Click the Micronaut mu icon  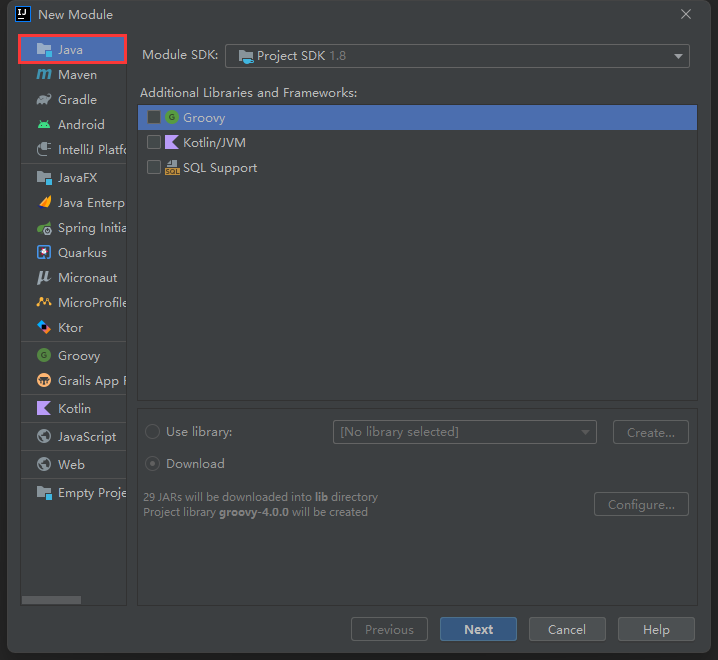[x=44, y=278]
